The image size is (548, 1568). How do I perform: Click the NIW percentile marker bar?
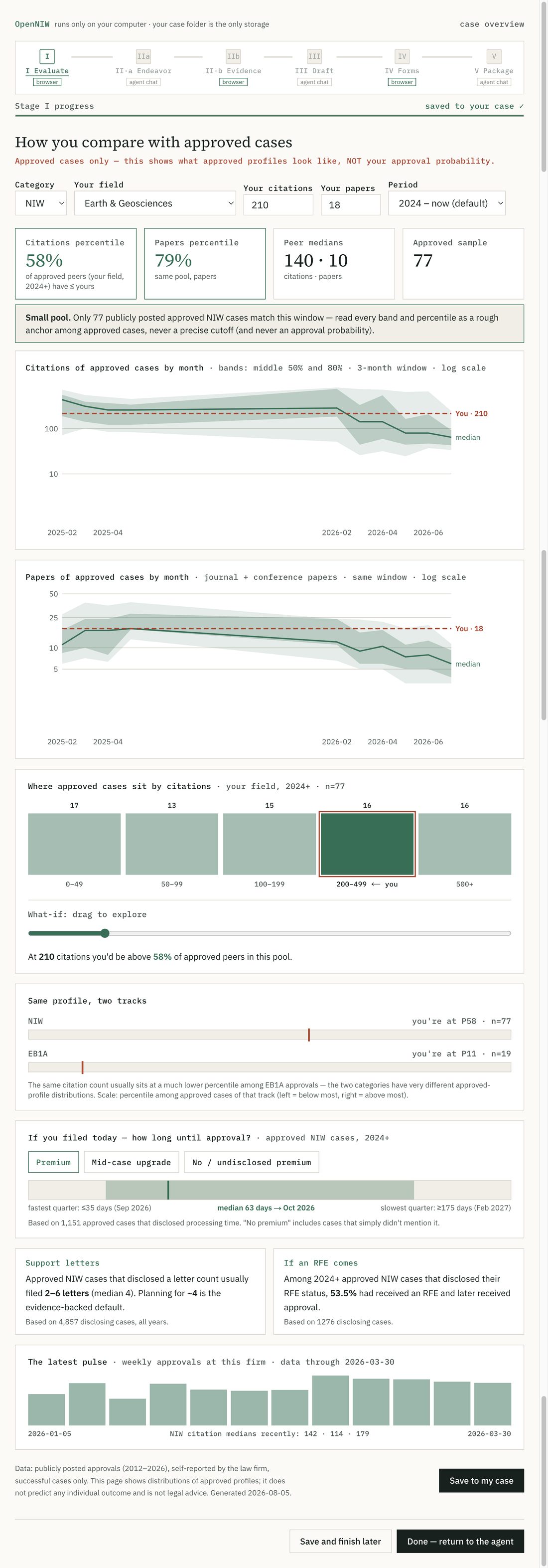309,1035
